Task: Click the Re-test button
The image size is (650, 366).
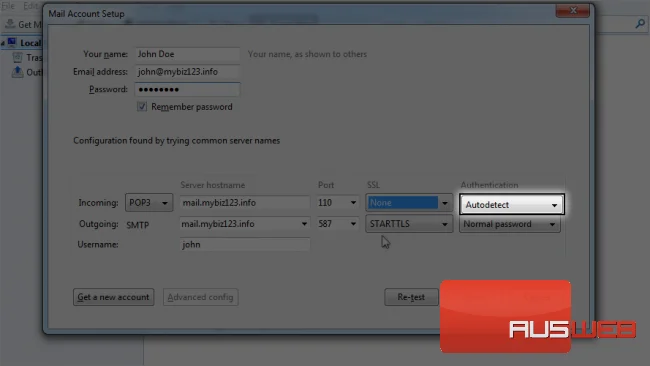Action: [x=411, y=297]
